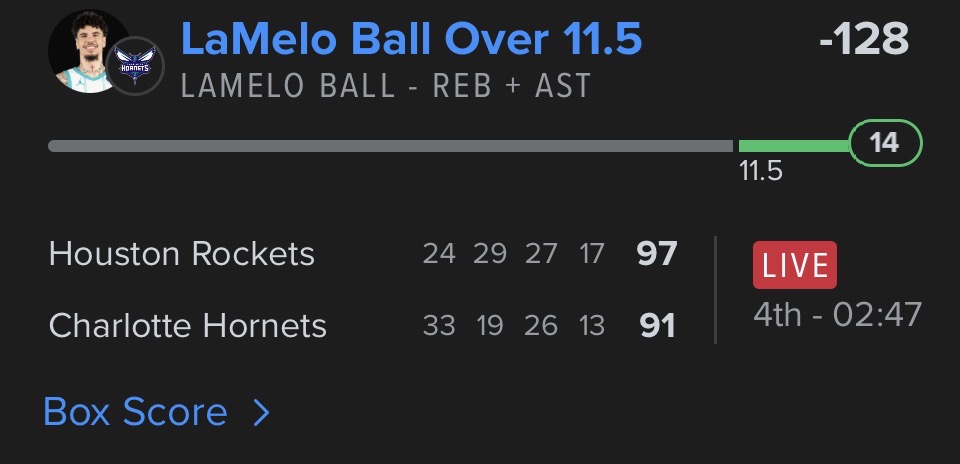This screenshot has height=464, width=960.
Task: Click Houston Rockets total score 97
Action: [x=657, y=254]
